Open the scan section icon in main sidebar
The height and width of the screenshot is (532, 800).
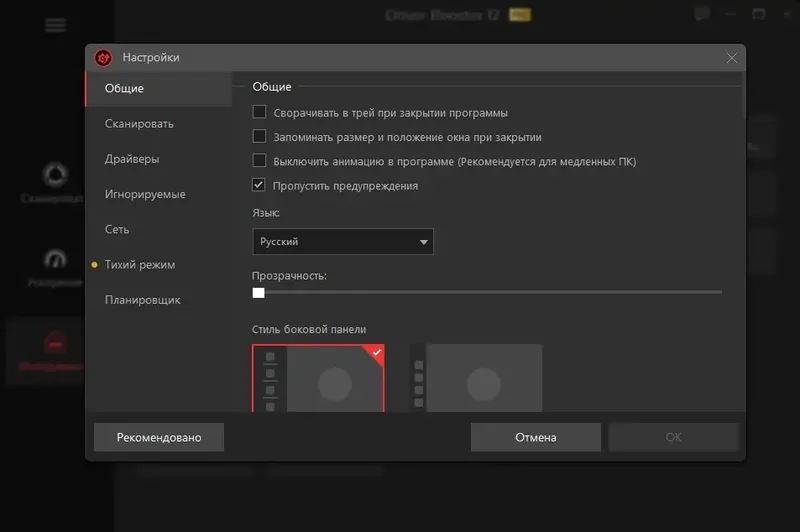[x=55, y=175]
